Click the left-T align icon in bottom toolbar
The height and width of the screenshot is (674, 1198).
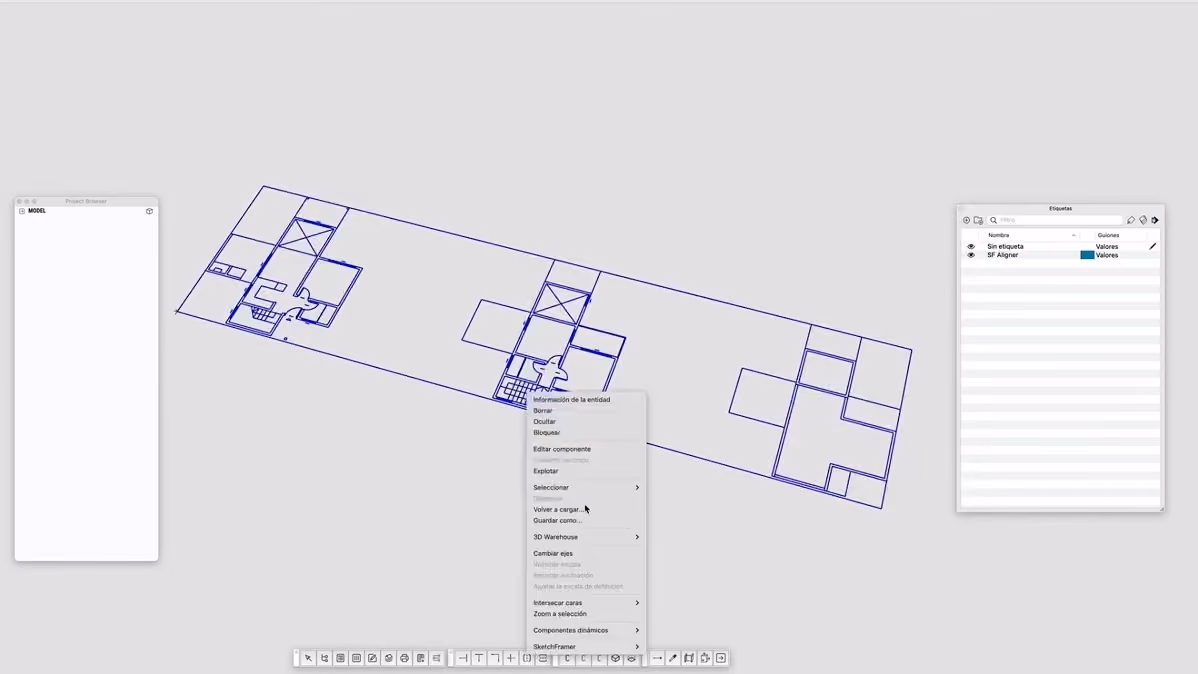click(x=463, y=658)
